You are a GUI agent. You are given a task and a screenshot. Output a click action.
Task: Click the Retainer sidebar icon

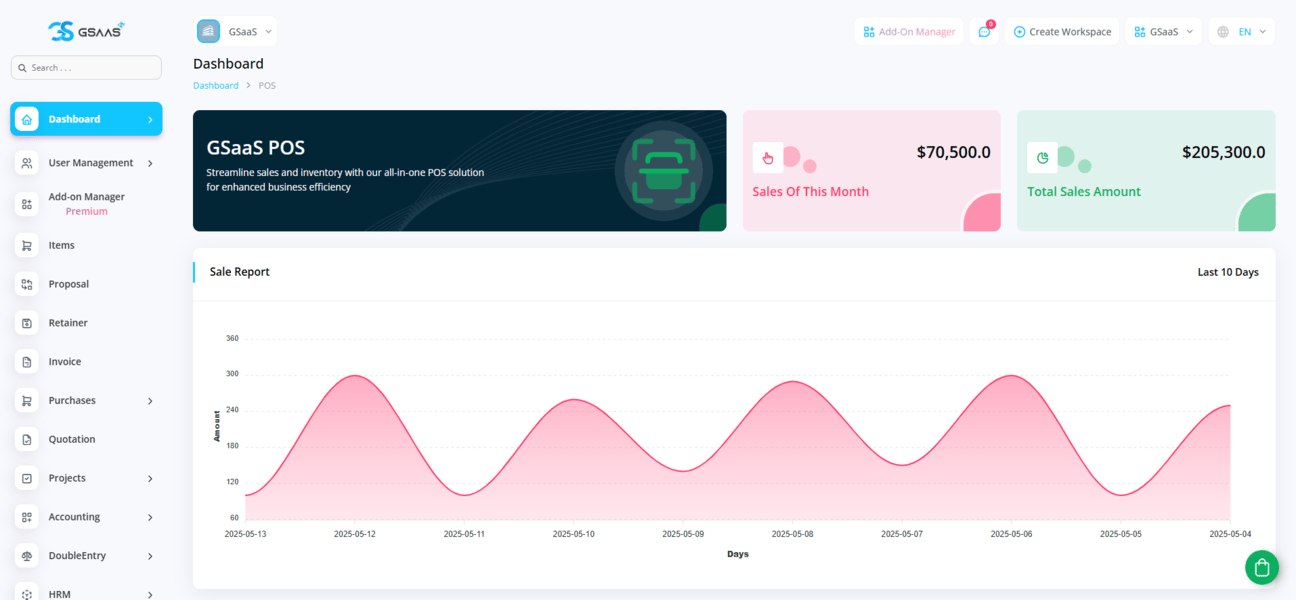tap(27, 323)
